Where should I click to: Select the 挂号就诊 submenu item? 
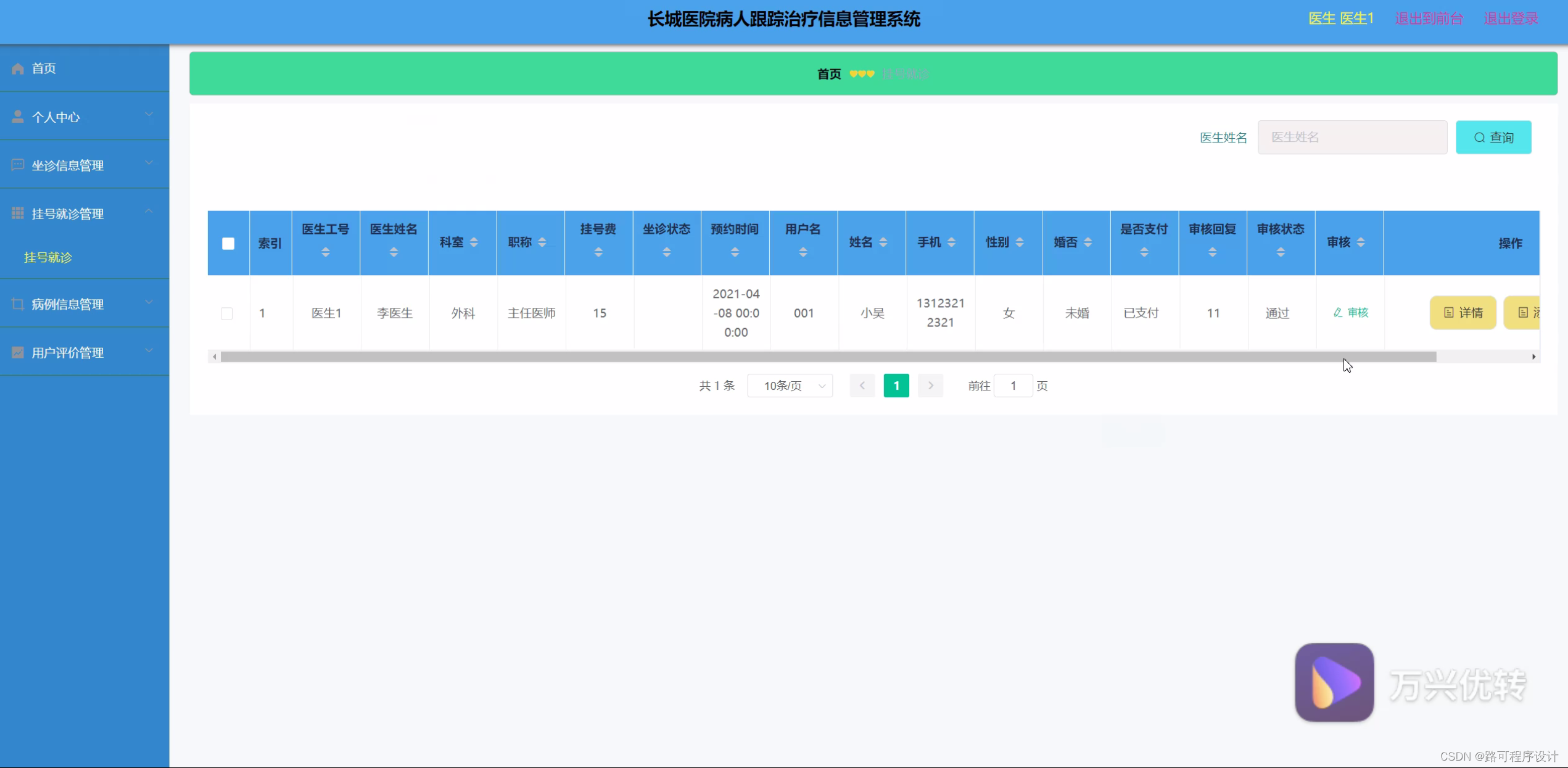pos(48,257)
